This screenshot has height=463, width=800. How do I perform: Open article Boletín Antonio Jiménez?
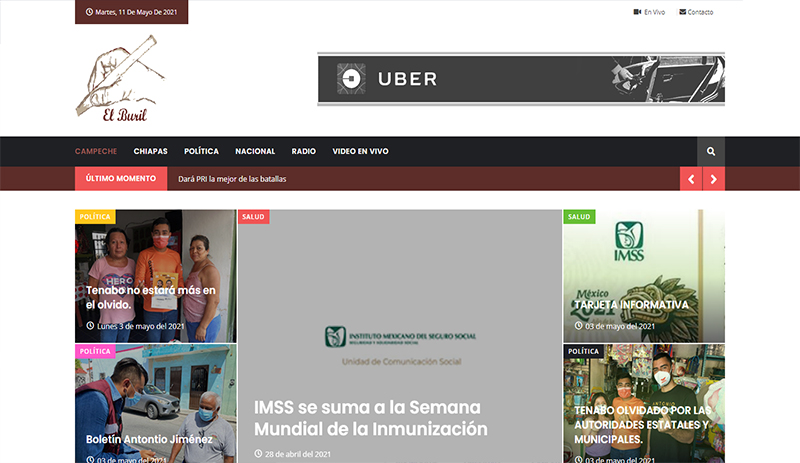(149, 439)
